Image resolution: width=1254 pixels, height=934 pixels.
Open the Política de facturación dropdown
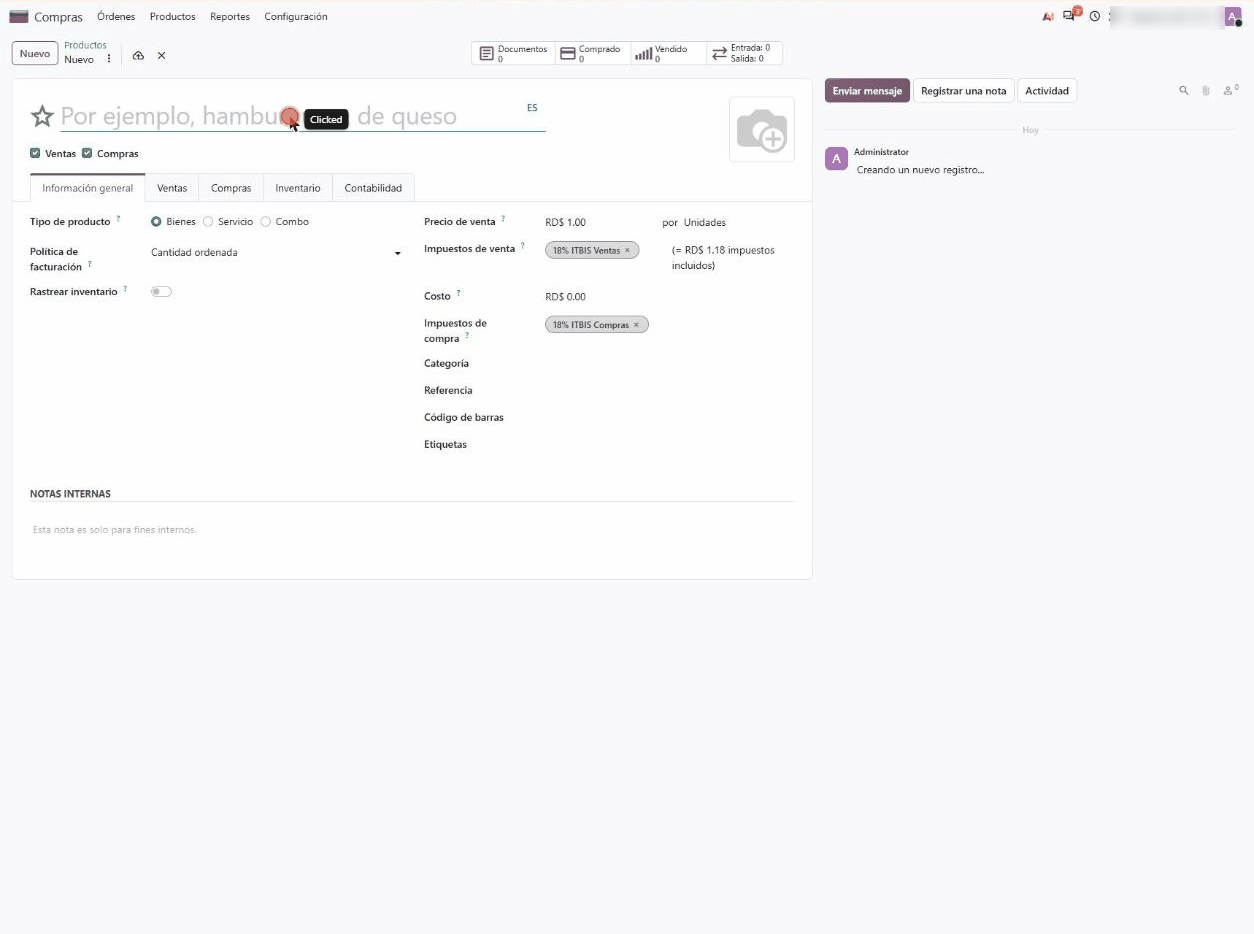click(276, 253)
